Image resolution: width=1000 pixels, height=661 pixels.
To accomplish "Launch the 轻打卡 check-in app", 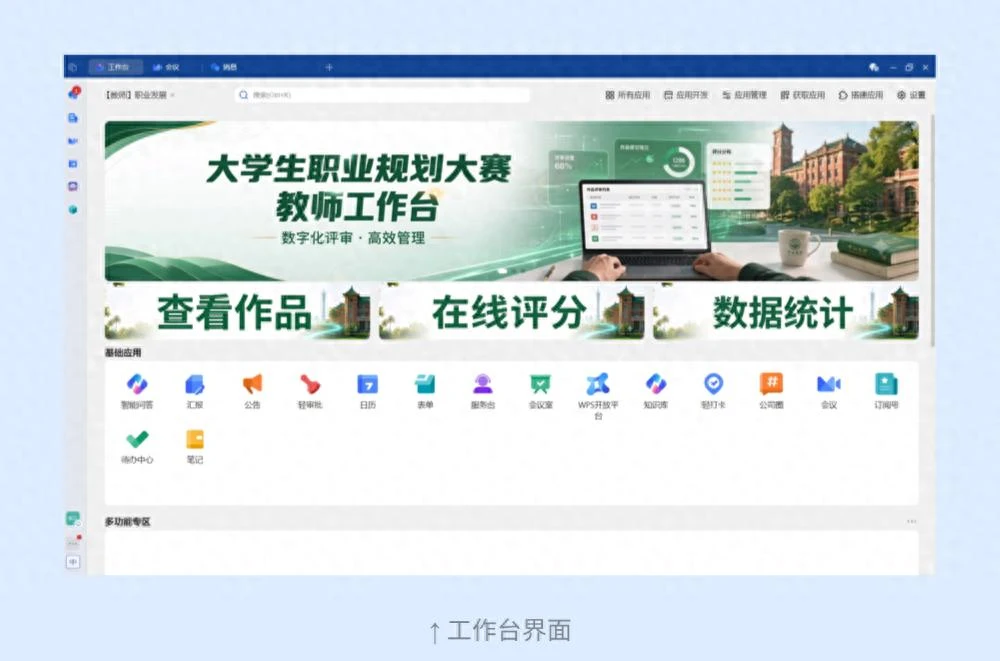I will coord(713,390).
